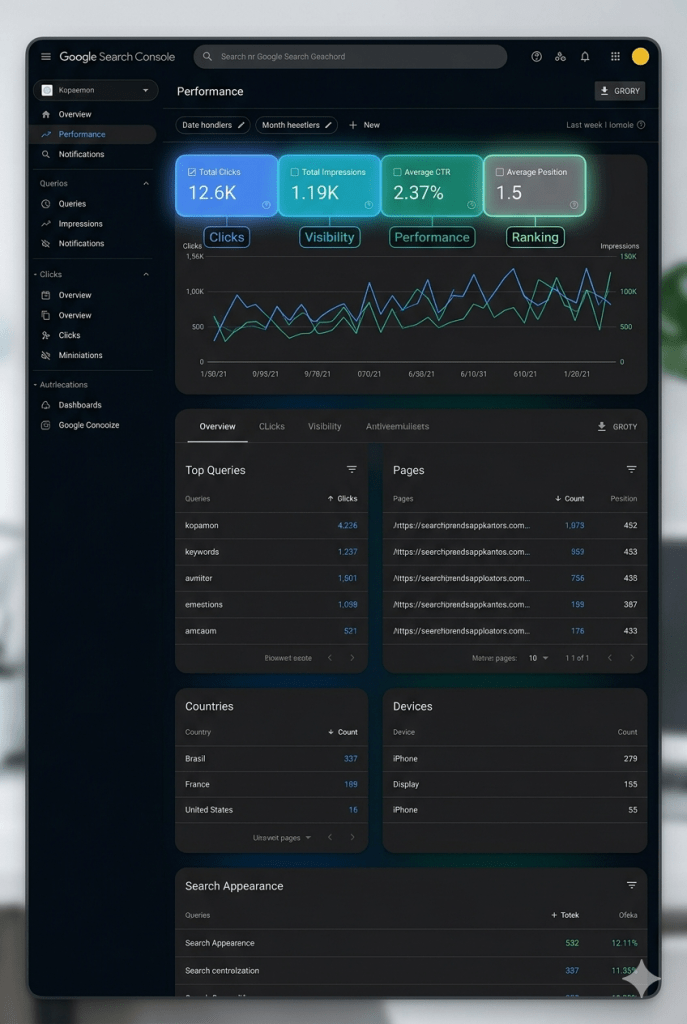
Task: Sort Countries by Count column
Action: pyautogui.click(x=343, y=732)
